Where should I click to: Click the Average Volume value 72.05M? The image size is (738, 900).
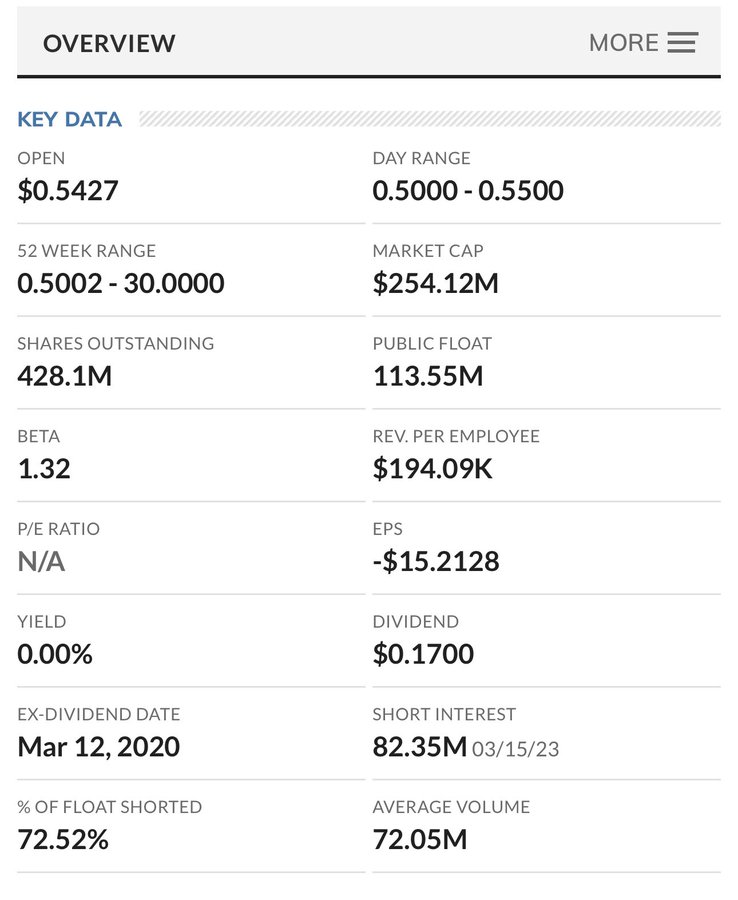pyautogui.click(x=420, y=839)
